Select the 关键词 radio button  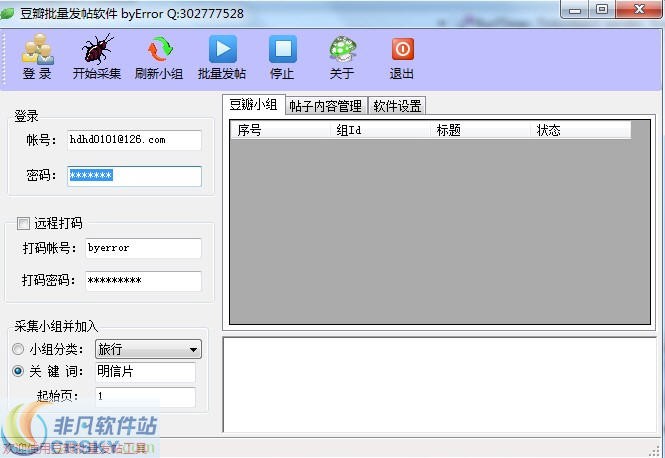tap(18, 371)
